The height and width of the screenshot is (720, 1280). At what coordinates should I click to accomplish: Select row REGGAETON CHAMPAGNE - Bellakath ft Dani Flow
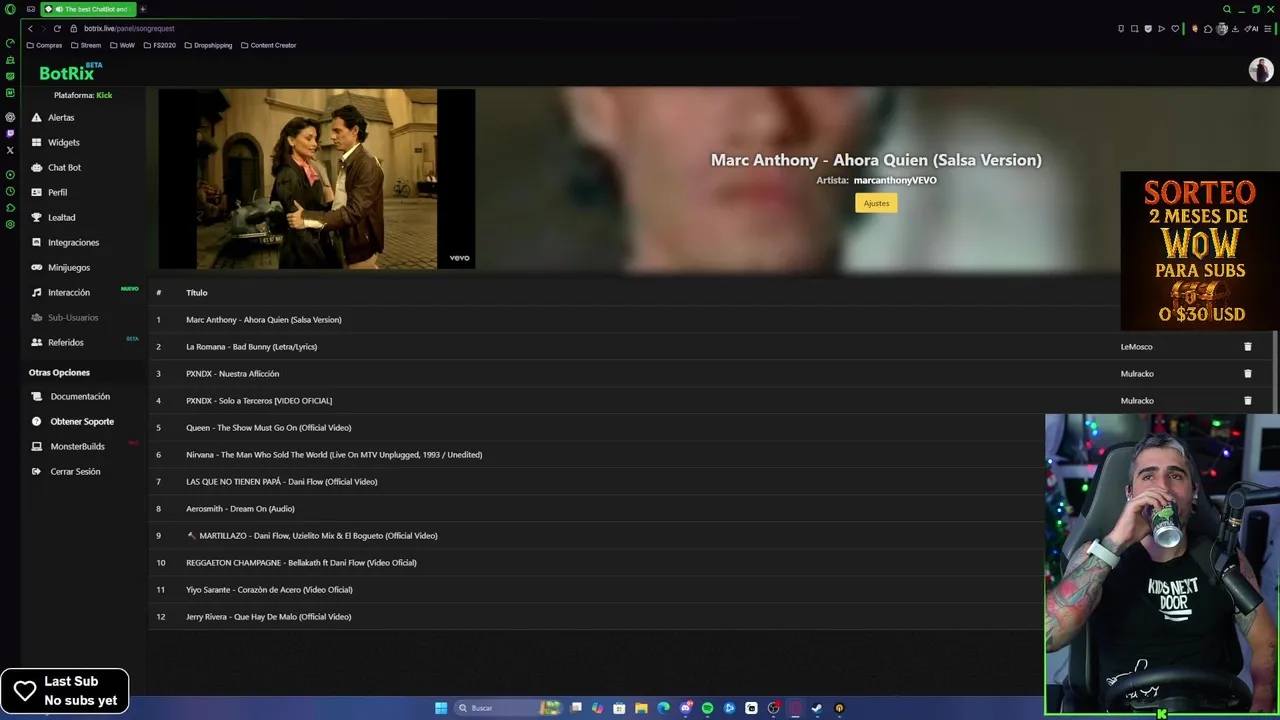tap(596, 563)
